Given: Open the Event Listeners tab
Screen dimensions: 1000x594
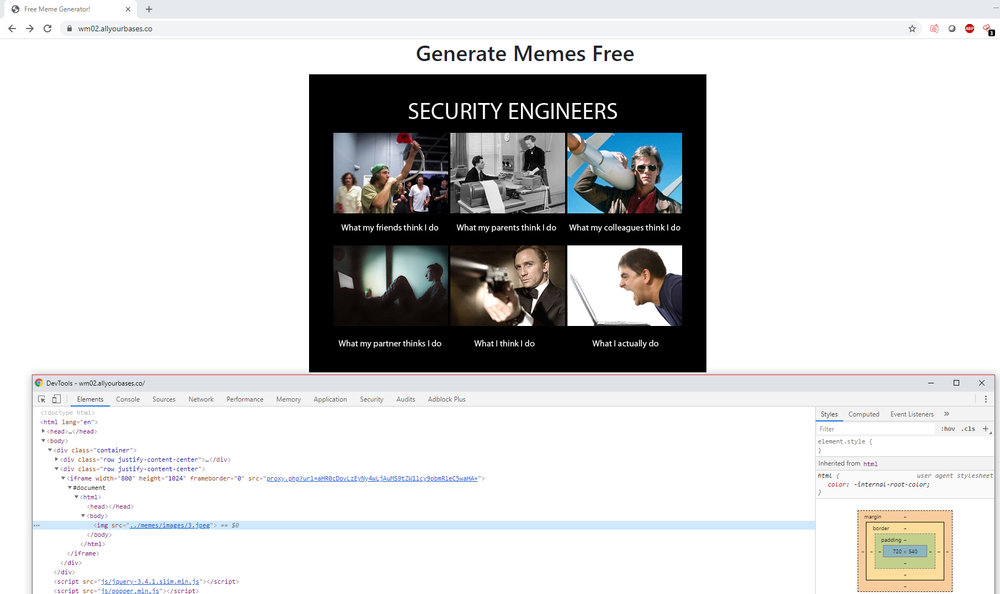Looking at the screenshot, I should [912, 414].
